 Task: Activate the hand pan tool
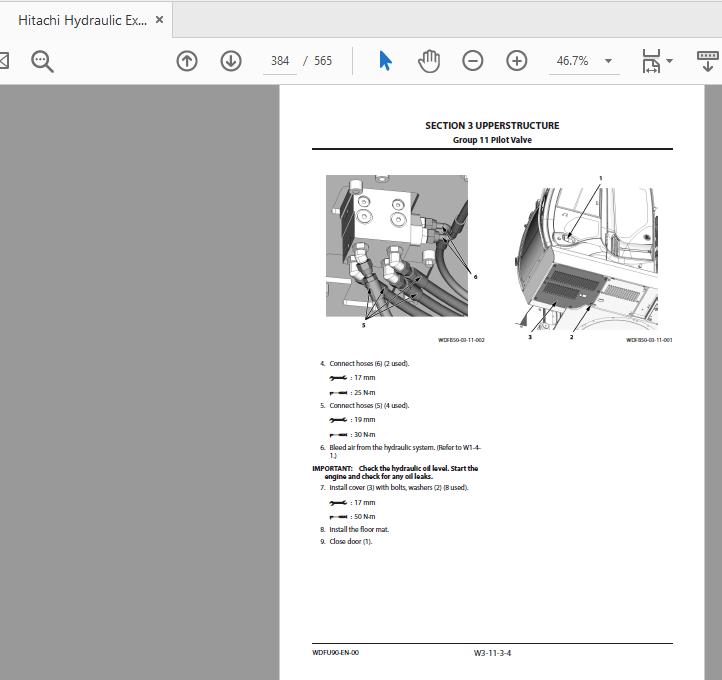pyautogui.click(x=429, y=61)
